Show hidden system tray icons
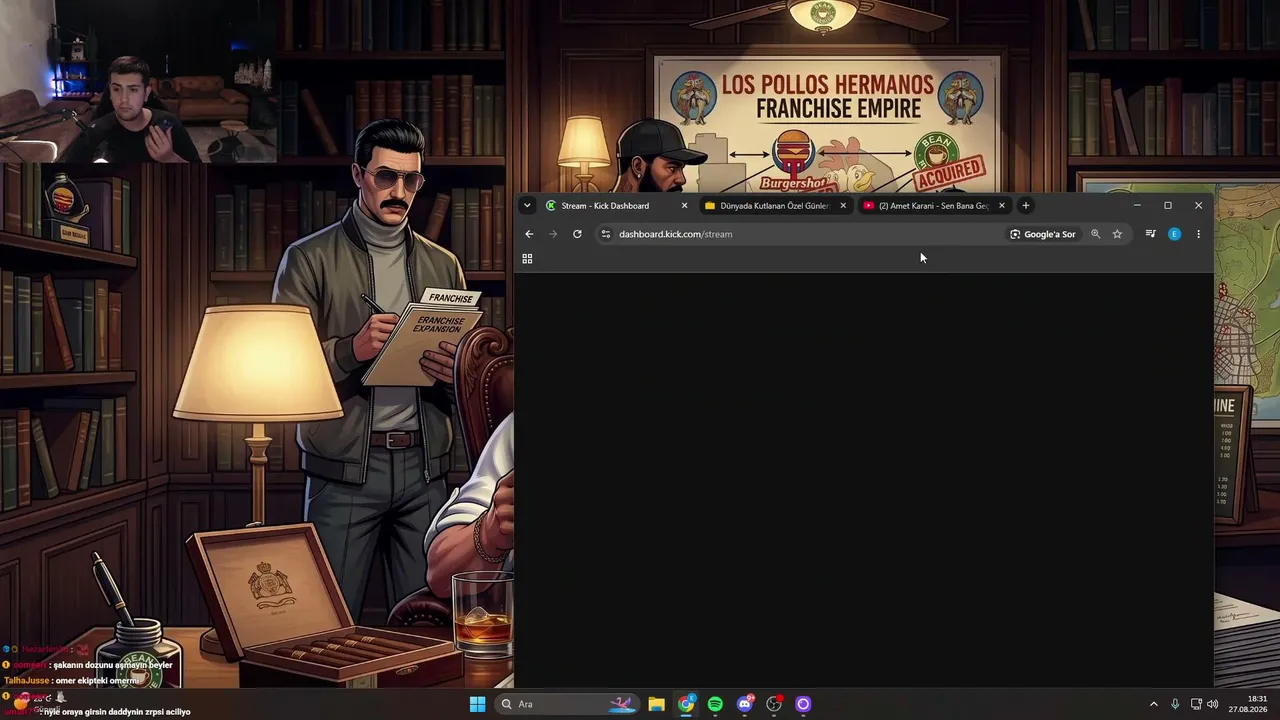The height and width of the screenshot is (720, 1280). click(1153, 704)
